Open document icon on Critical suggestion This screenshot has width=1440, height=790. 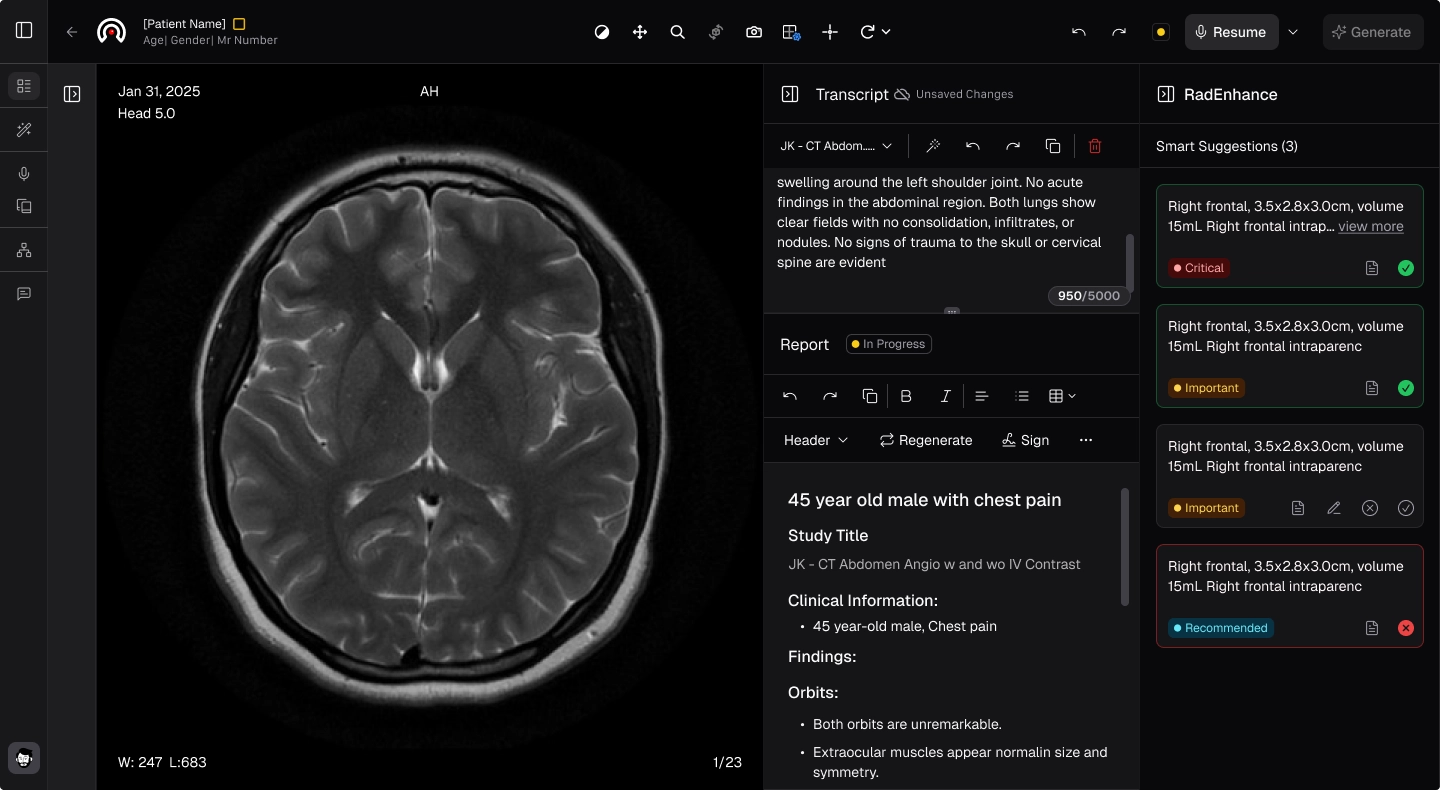click(1372, 268)
